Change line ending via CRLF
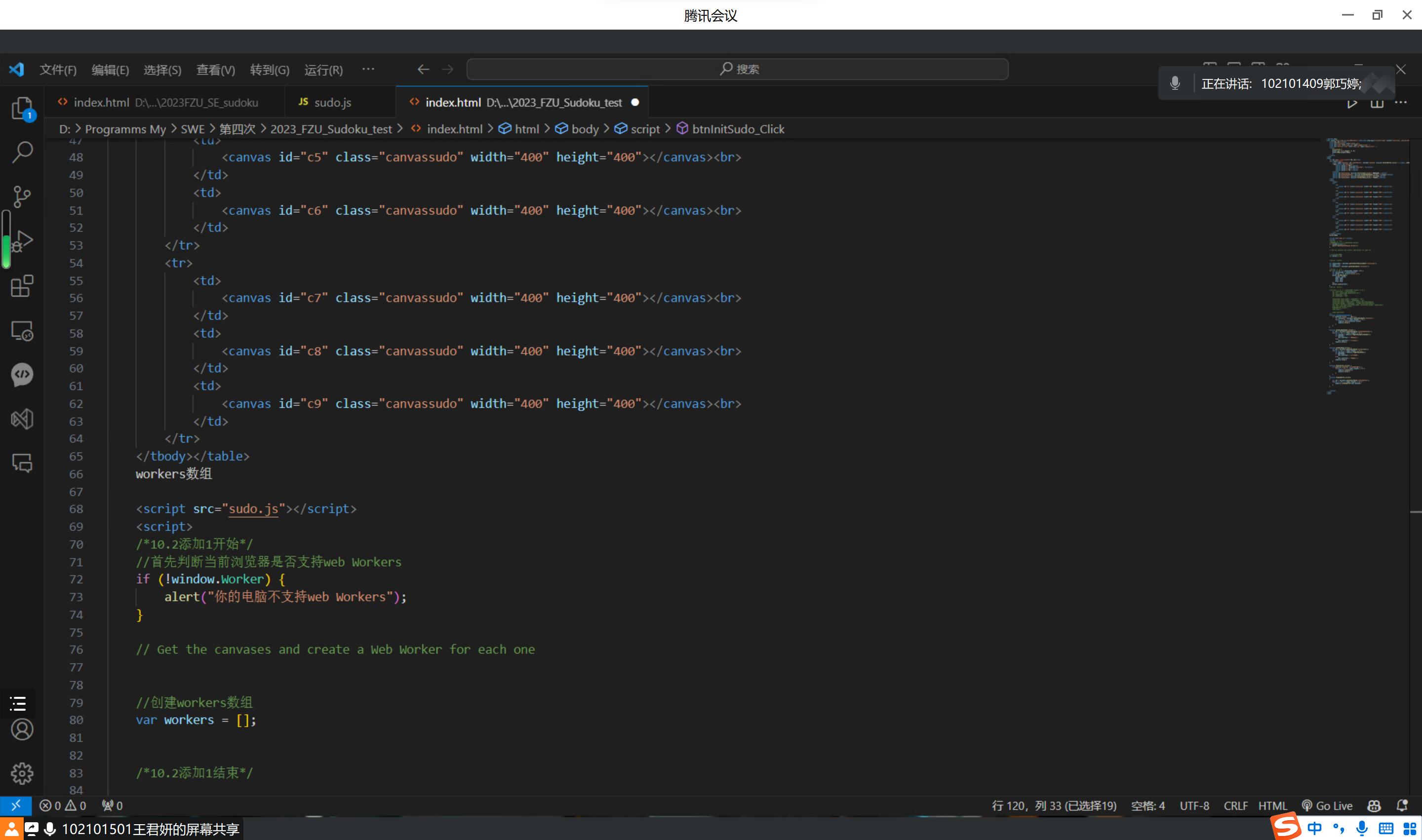The width and height of the screenshot is (1422, 840). pyautogui.click(x=1235, y=805)
